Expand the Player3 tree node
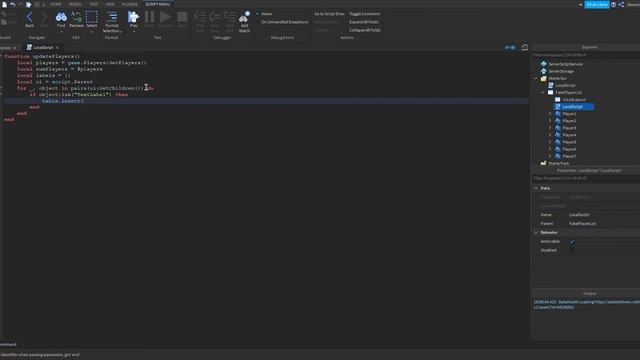Viewport: 640px width, 360px height. (x=550, y=128)
